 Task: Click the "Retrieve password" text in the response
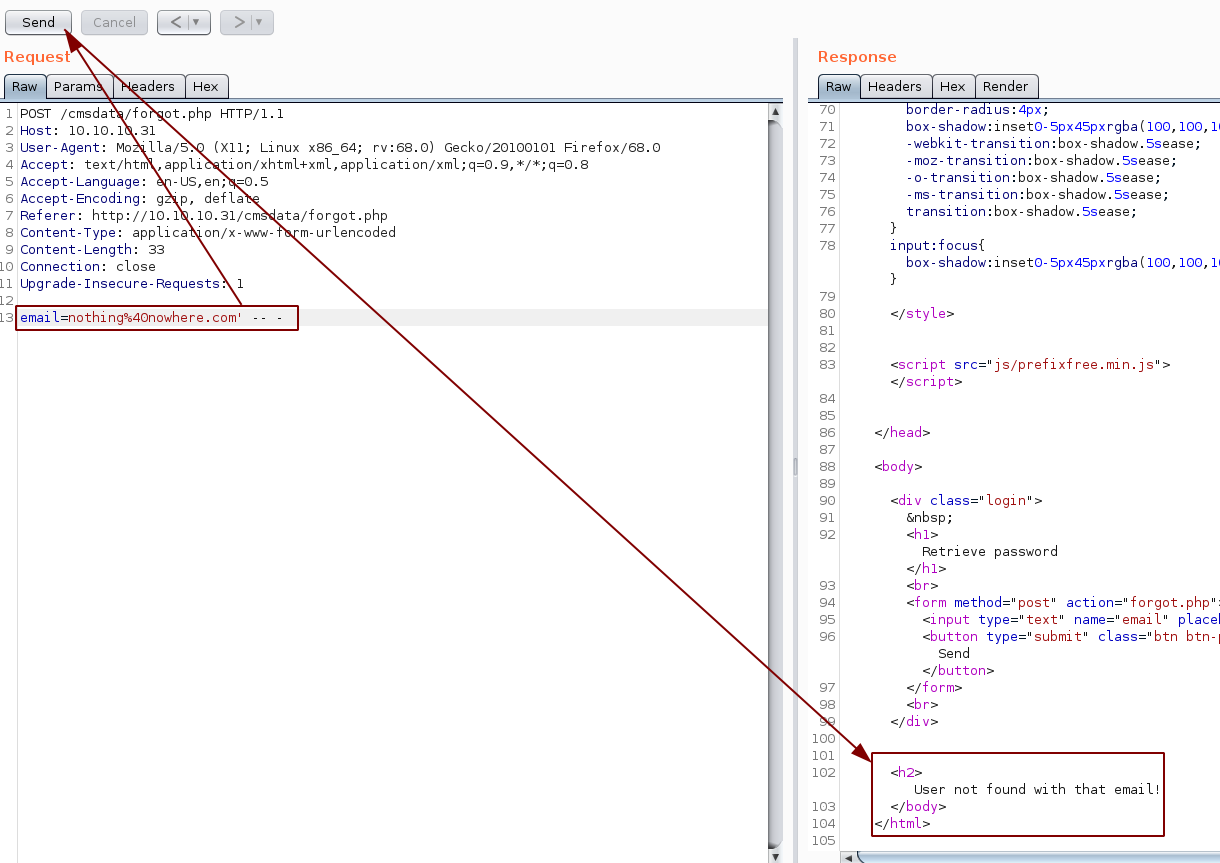pos(990,552)
